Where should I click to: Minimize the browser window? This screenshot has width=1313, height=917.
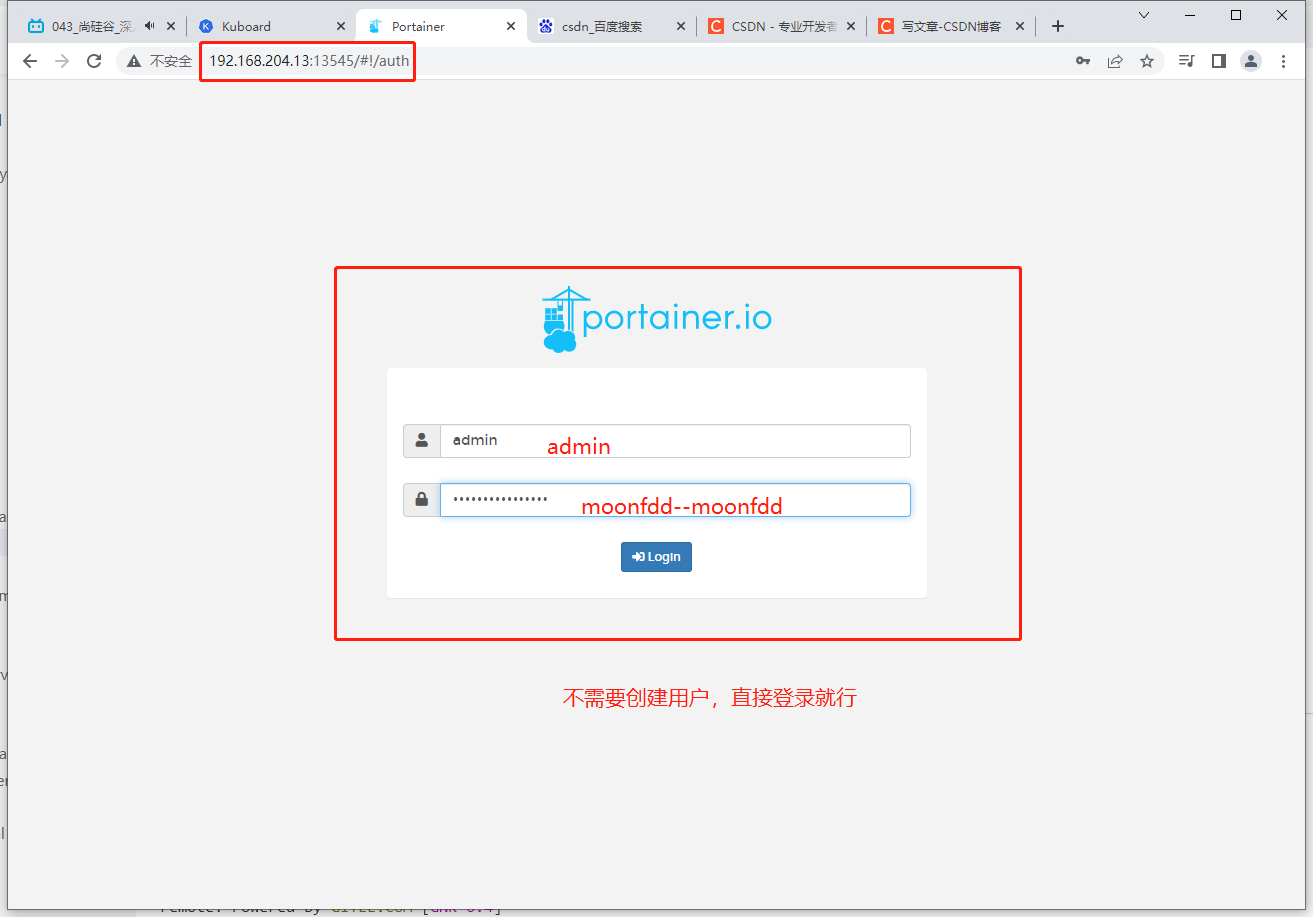[x=1190, y=15]
